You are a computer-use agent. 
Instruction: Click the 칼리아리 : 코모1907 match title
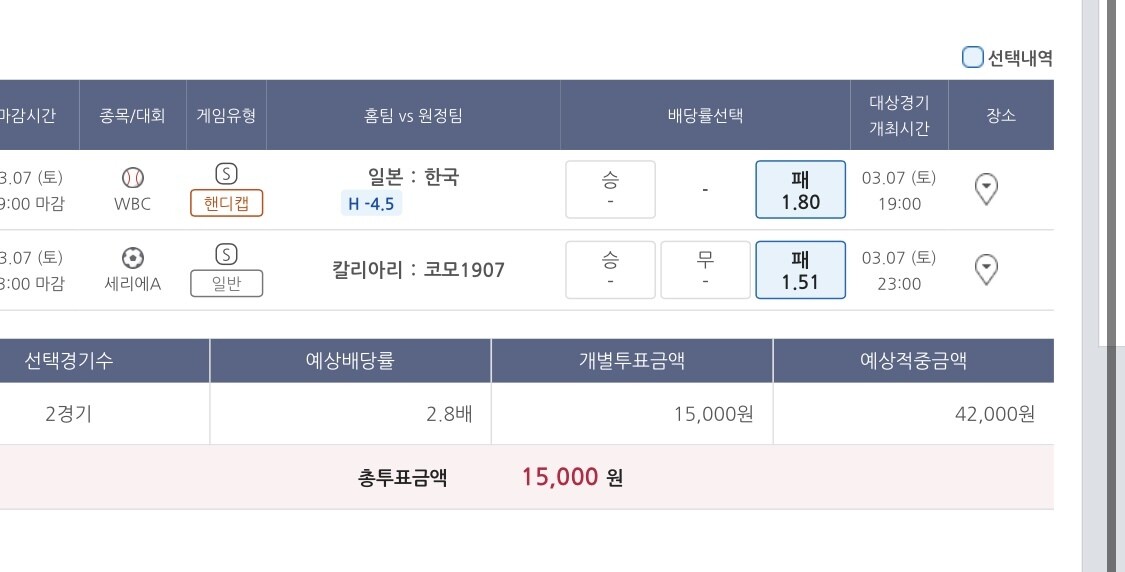418,269
